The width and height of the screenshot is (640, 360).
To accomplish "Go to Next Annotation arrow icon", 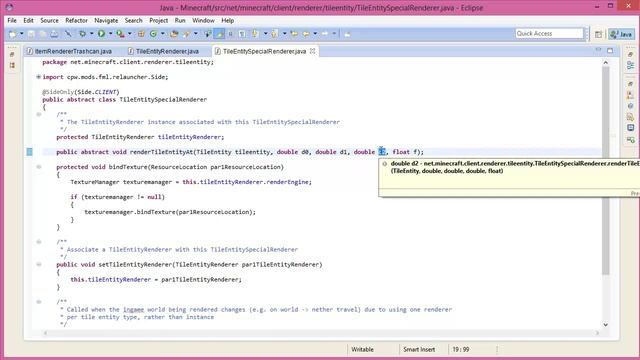I will point(255,34).
